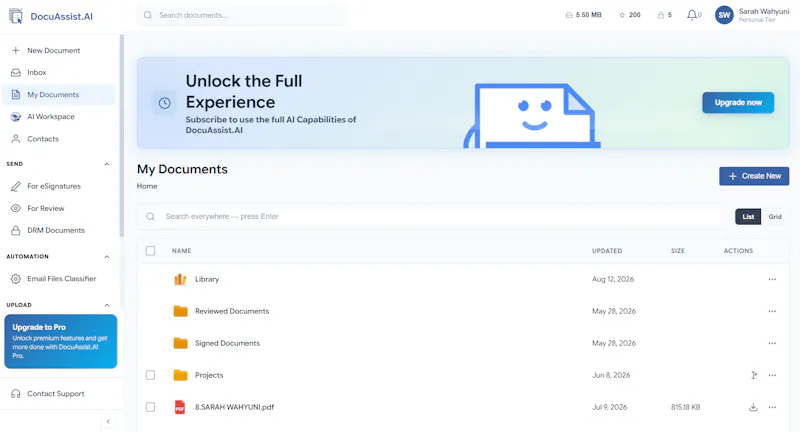This screenshot has height=432, width=800.
Task: Click the star credits icon showing 200
Action: pos(622,15)
